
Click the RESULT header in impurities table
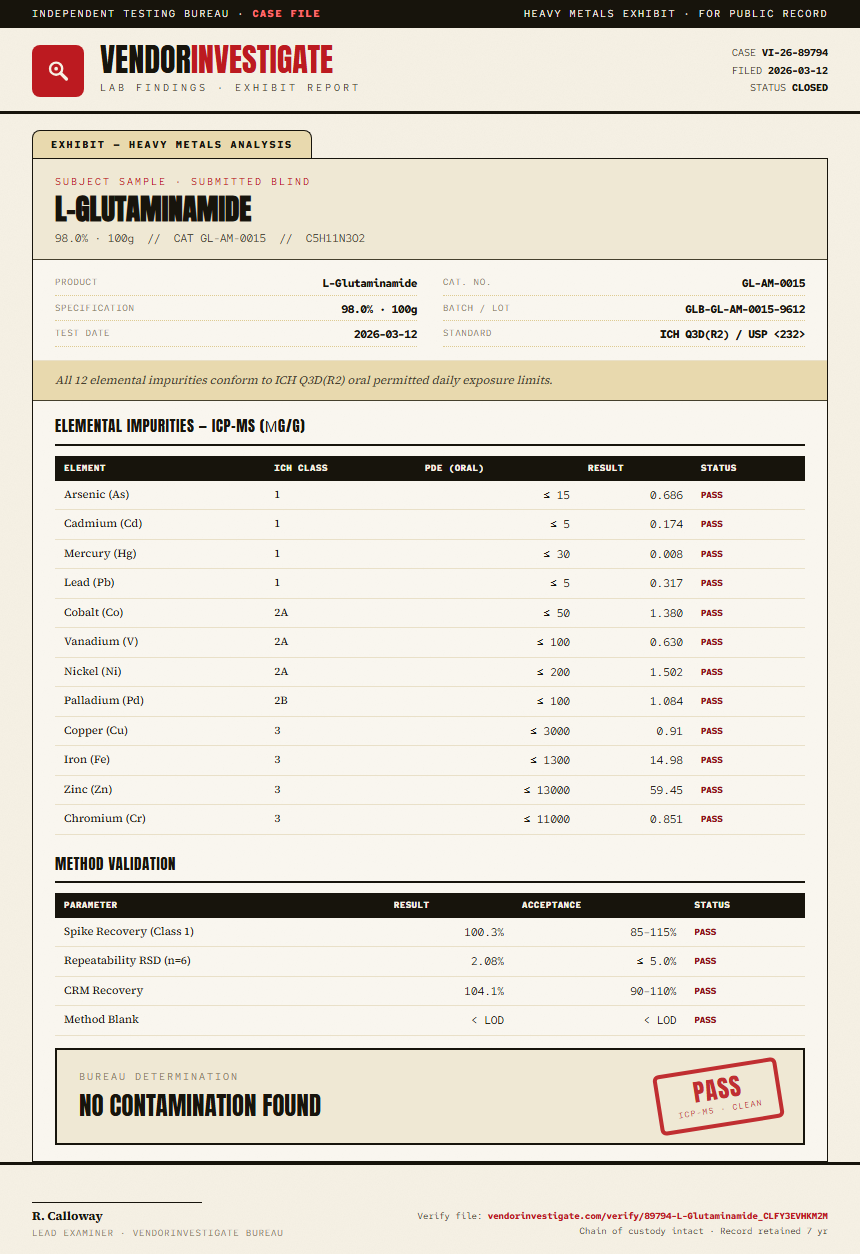(606, 468)
